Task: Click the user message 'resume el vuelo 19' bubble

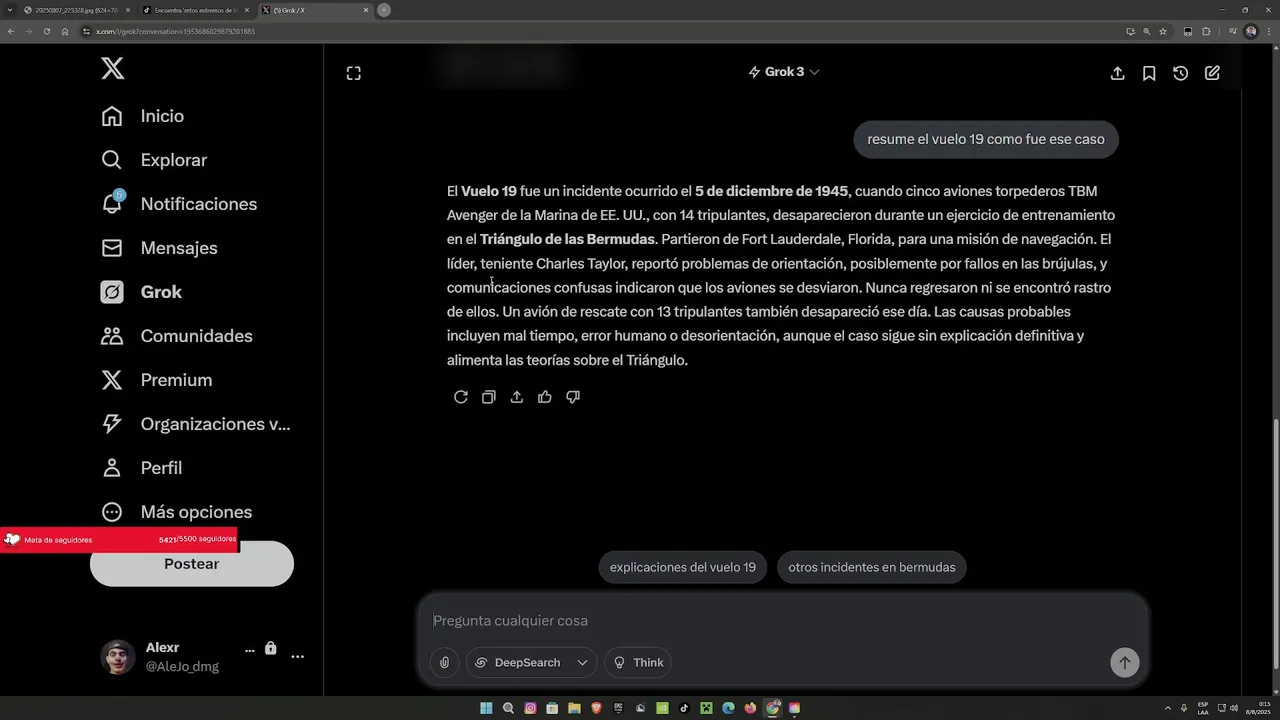Action: pyautogui.click(x=986, y=139)
